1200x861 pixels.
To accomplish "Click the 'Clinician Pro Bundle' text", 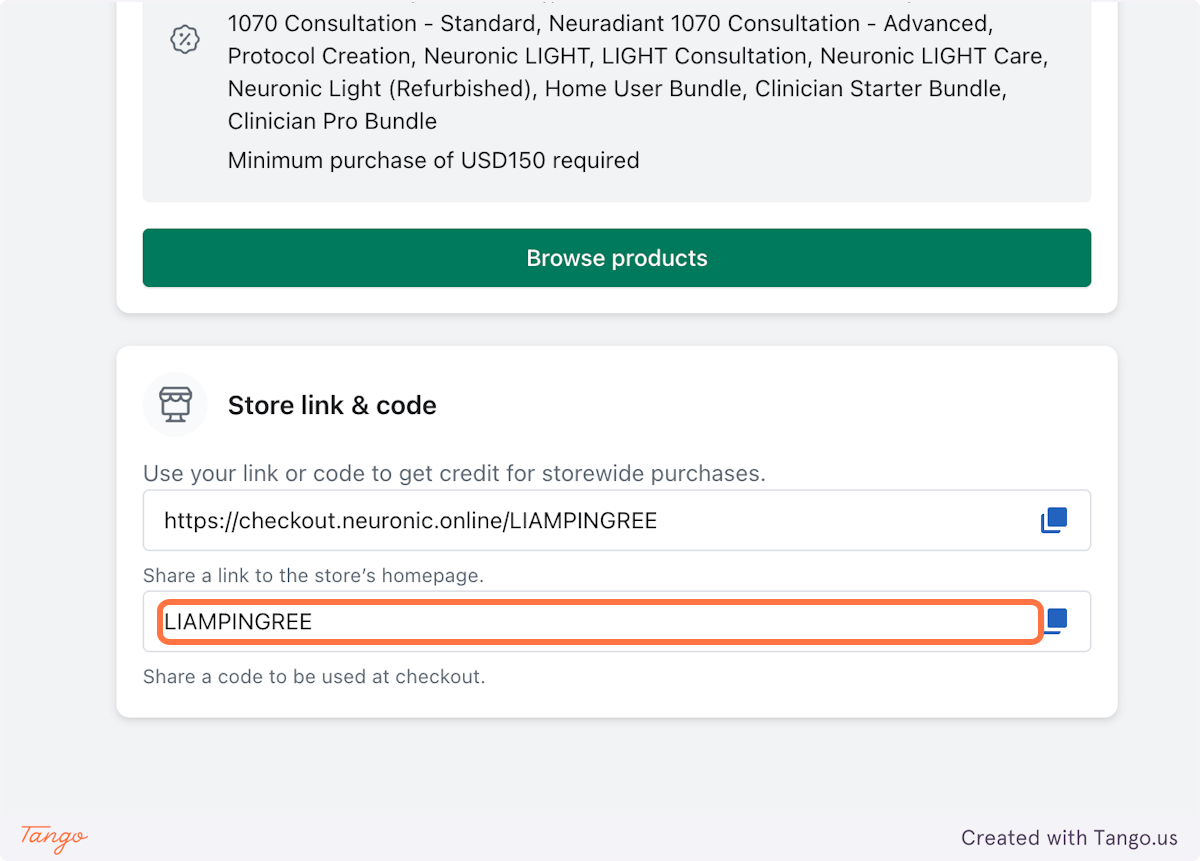I will pos(332,121).
